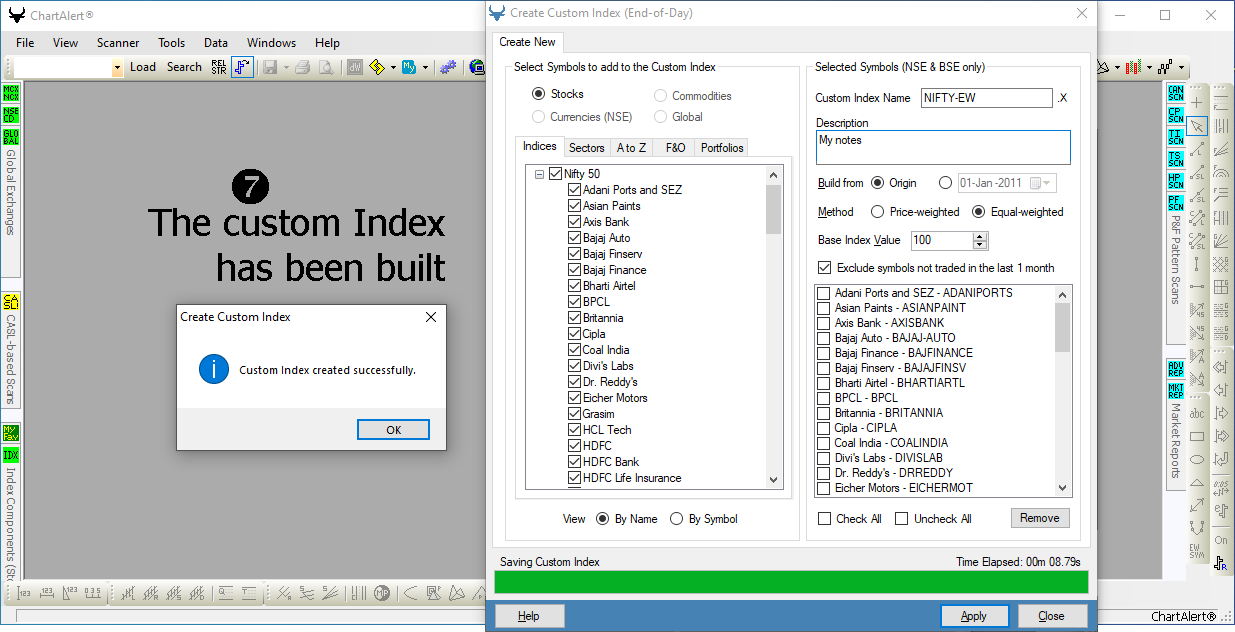Click the dW toolbar icon

(x=355, y=67)
